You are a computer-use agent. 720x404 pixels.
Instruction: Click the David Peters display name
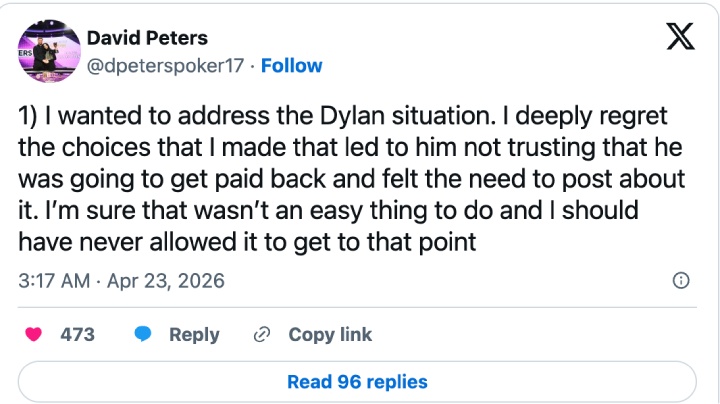[147, 39]
